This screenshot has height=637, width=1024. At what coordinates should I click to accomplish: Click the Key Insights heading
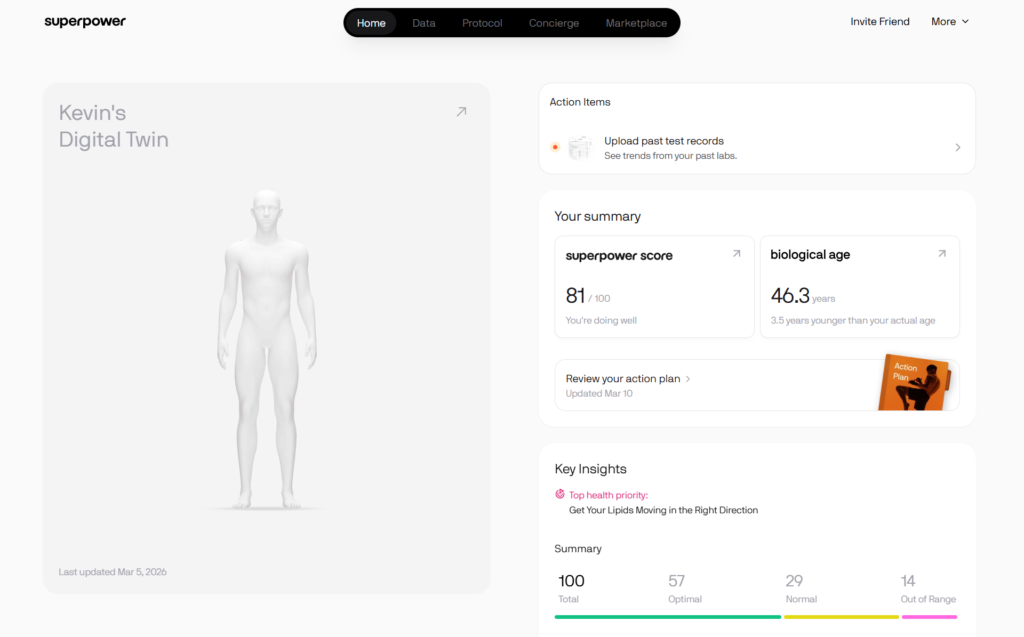coord(590,469)
